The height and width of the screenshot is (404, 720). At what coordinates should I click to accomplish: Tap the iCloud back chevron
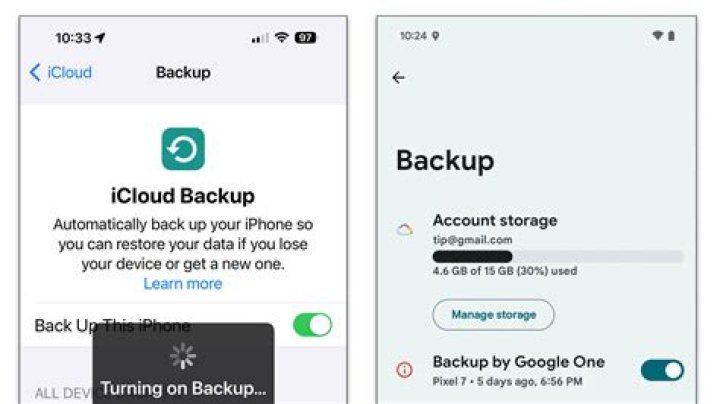tap(35, 73)
